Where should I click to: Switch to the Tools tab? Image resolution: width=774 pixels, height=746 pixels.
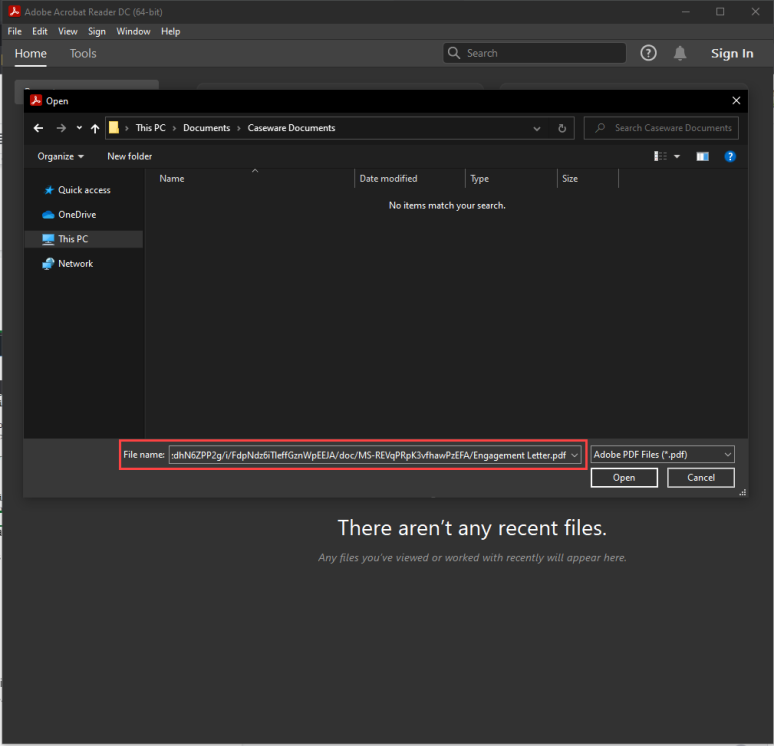tap(83, 53)
